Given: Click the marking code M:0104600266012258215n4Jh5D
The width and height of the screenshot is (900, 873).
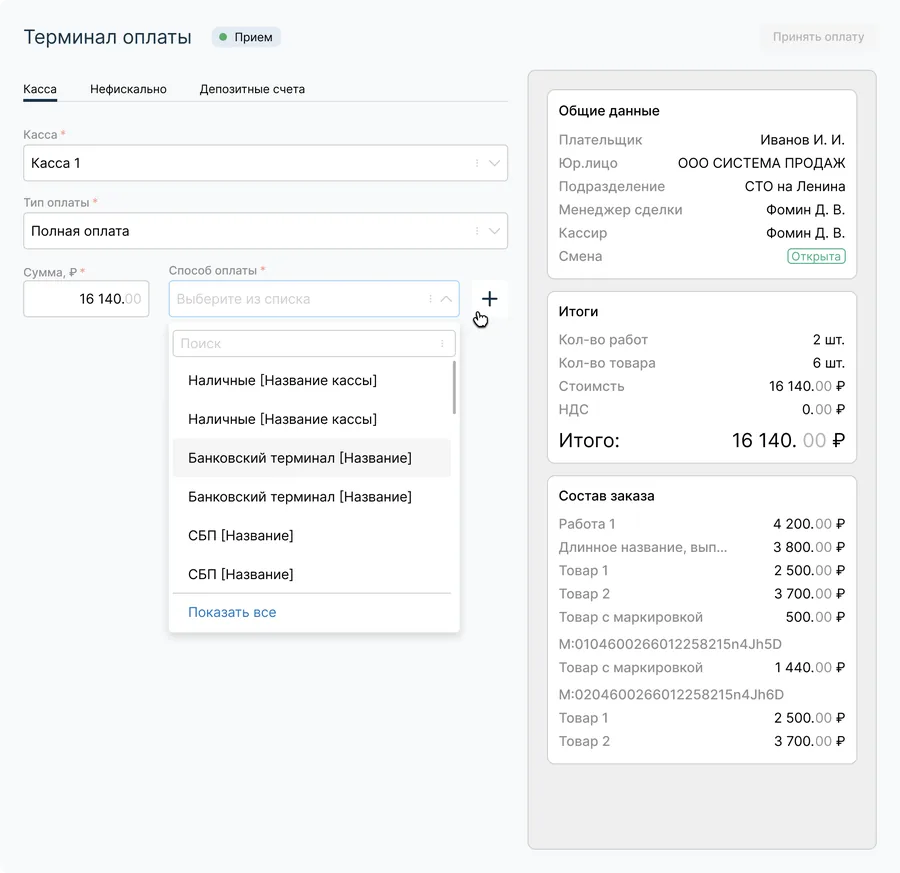Looking at the screenshot, I should [670, 644].
